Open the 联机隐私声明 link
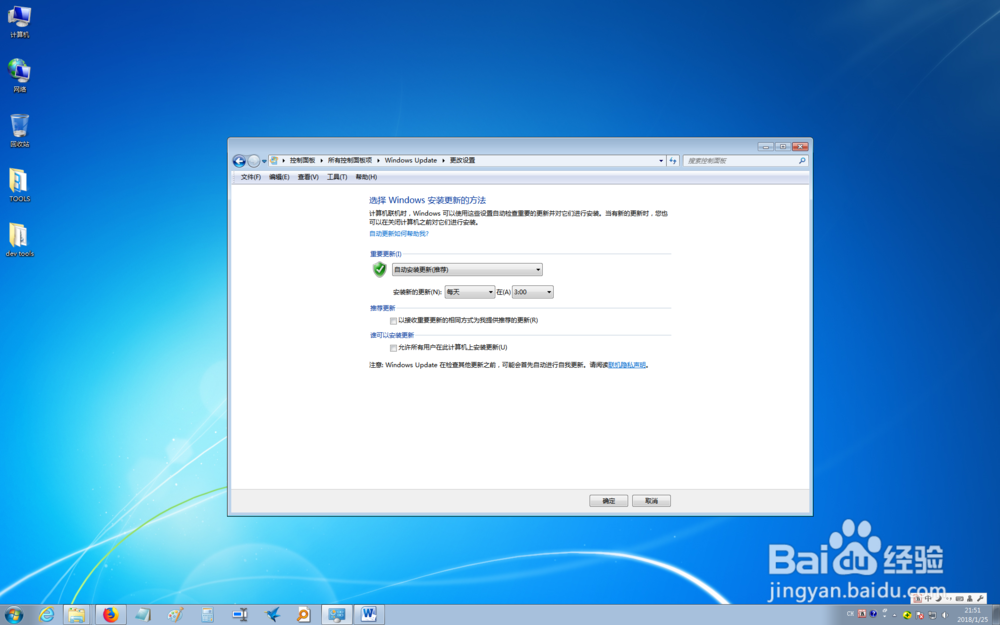This screenshot has width=1000, height=625. coord(628,365)
